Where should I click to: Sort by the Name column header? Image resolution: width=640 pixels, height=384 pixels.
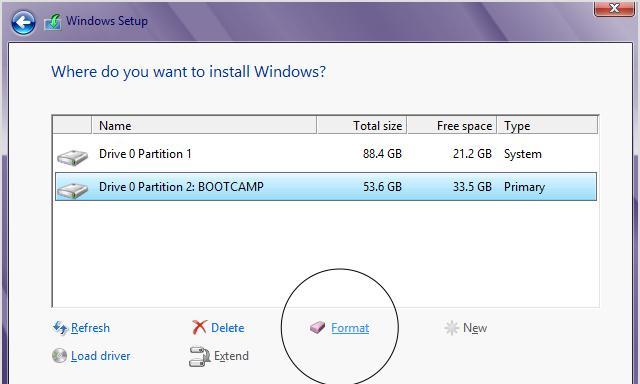(204, 125)
